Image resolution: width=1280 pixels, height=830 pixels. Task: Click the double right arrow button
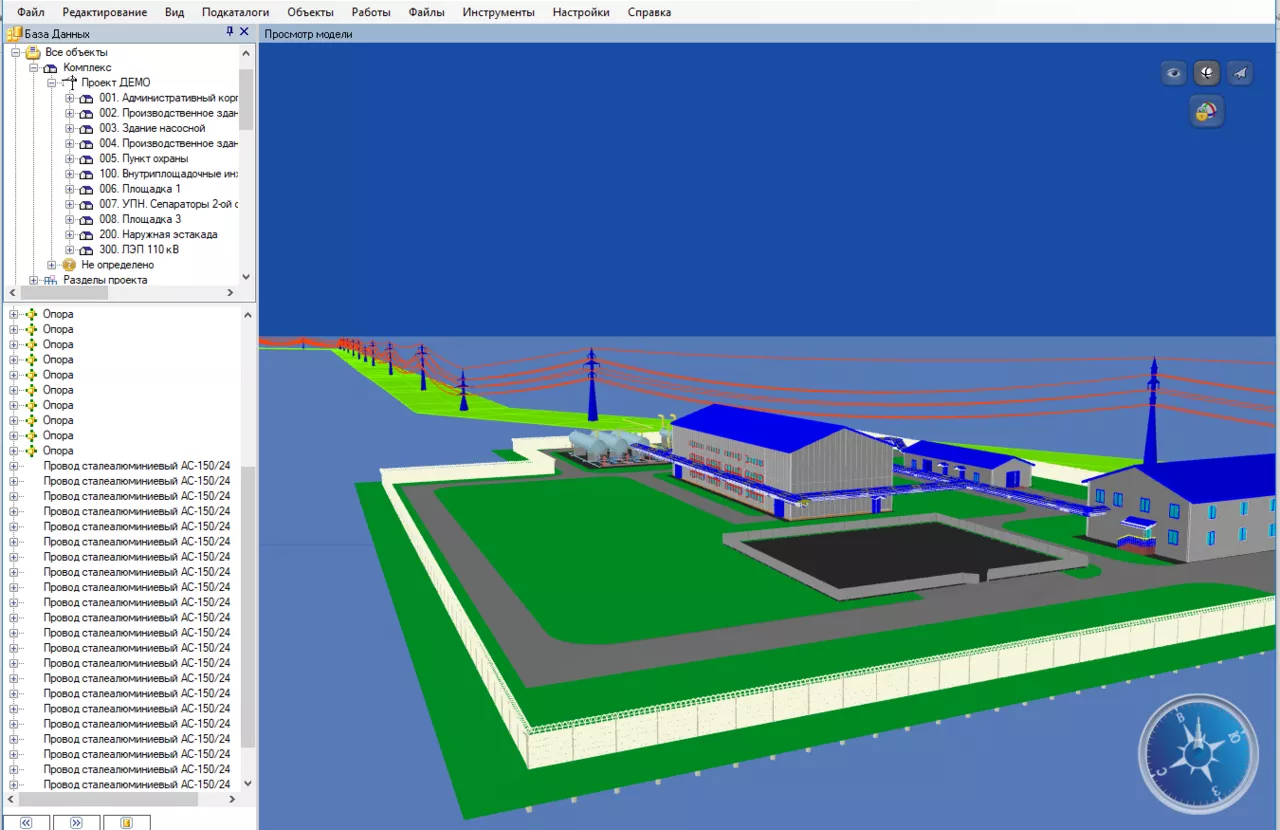click(76, 822)
